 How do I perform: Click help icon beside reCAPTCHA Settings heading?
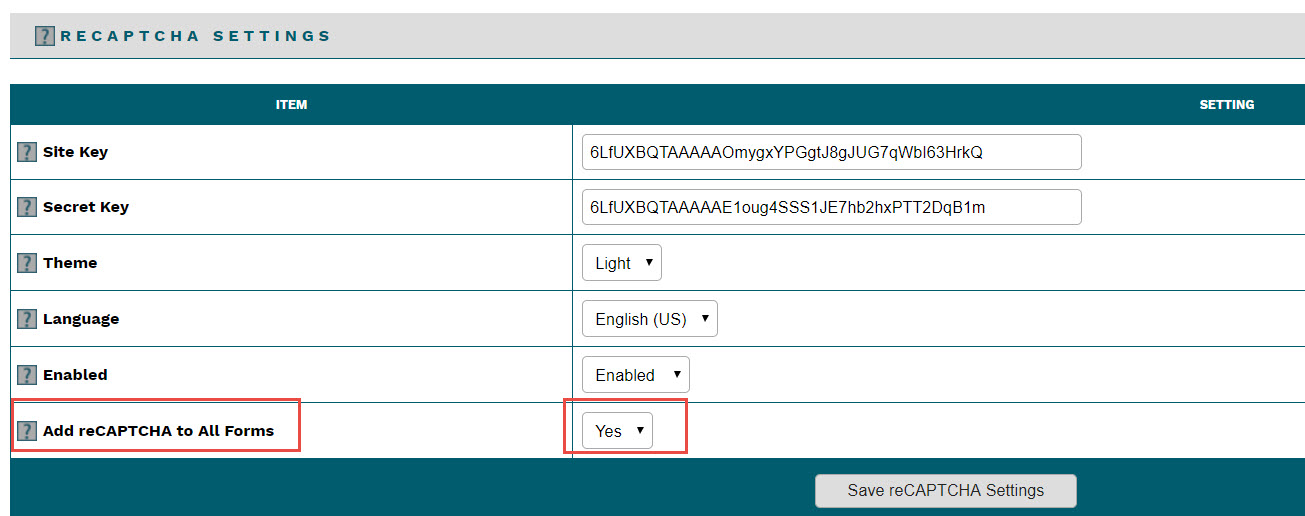point(44,36)
